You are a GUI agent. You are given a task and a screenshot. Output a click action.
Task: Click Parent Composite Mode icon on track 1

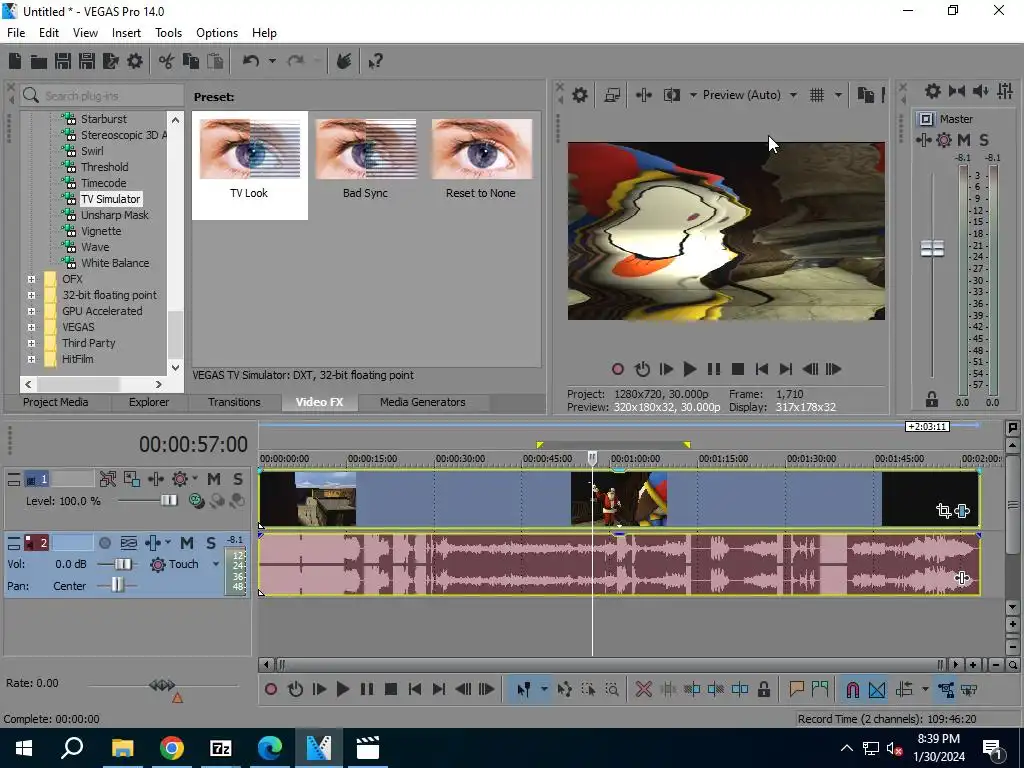point(196,501)
